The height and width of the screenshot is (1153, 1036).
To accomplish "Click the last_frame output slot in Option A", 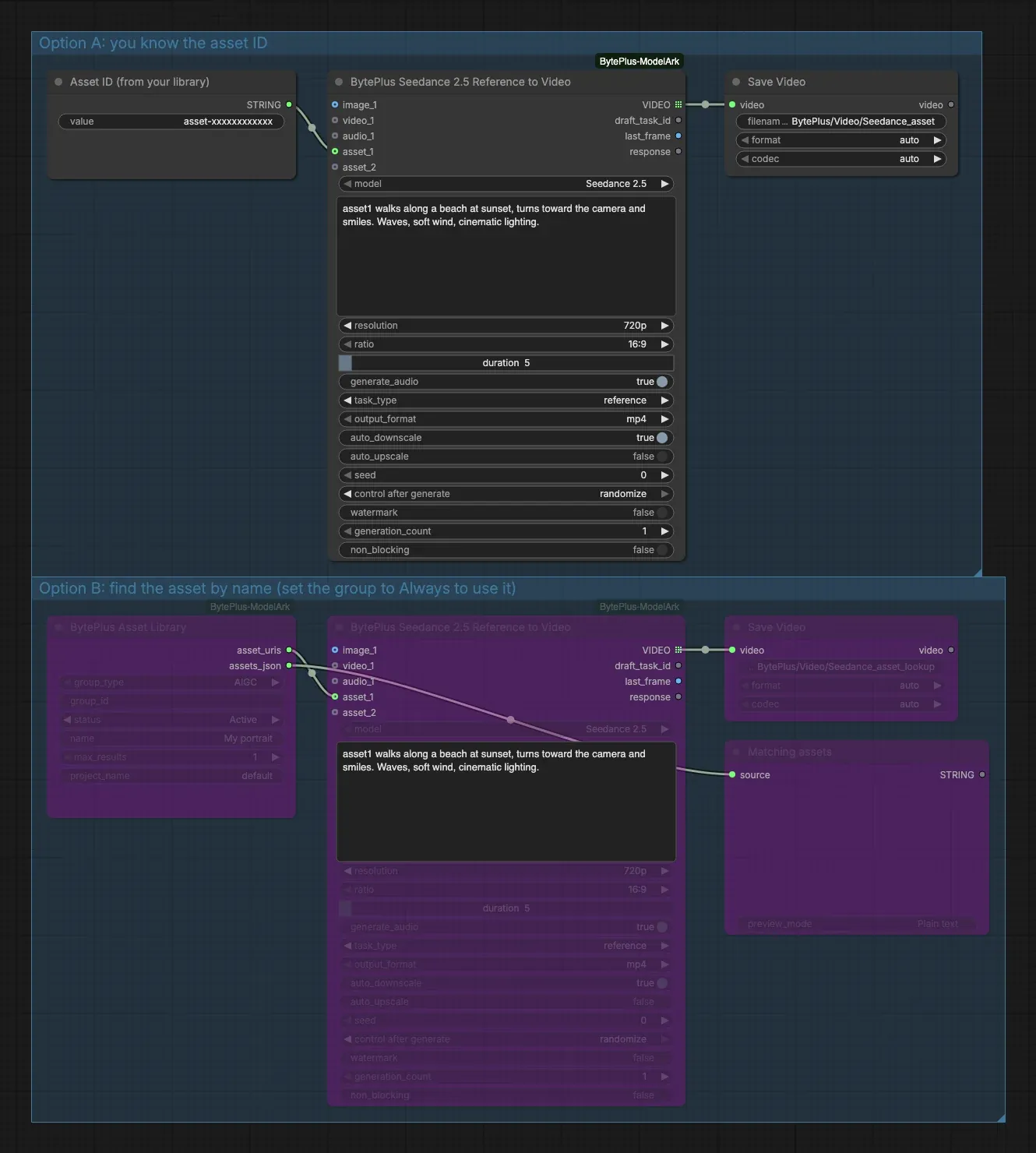I will click(x=678, y=136).
